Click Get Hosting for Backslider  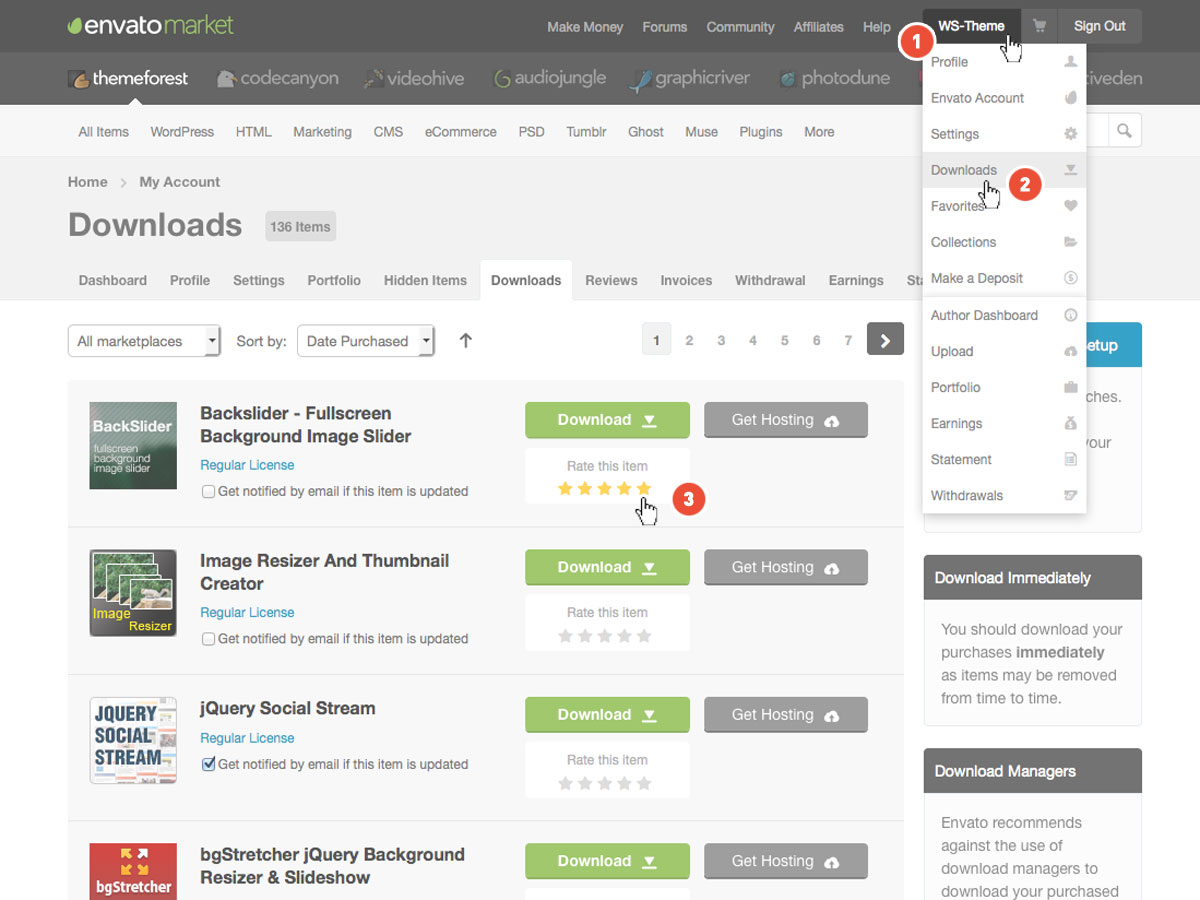[x=786, y=420]
